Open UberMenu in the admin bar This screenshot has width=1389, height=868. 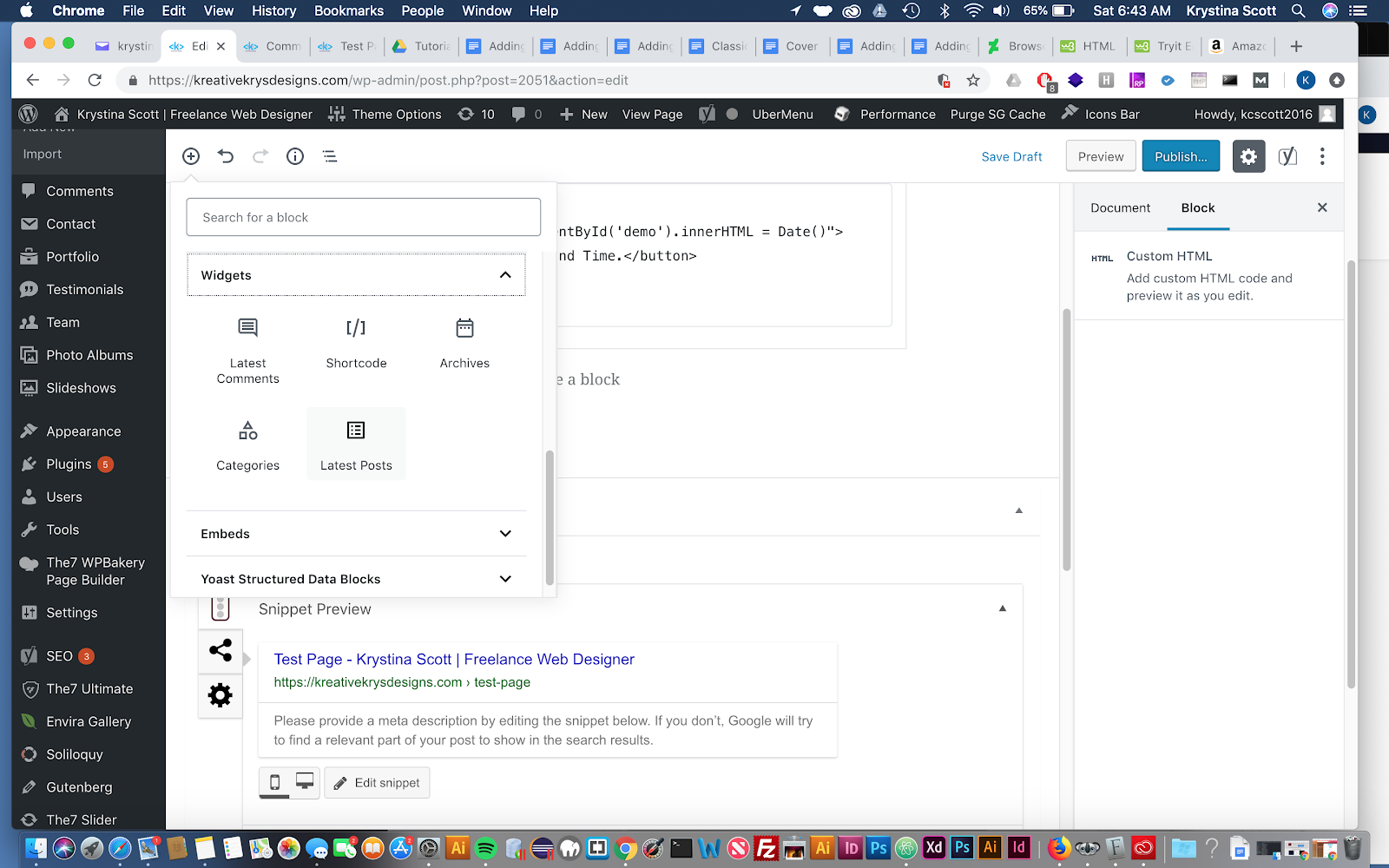(782, 114)
